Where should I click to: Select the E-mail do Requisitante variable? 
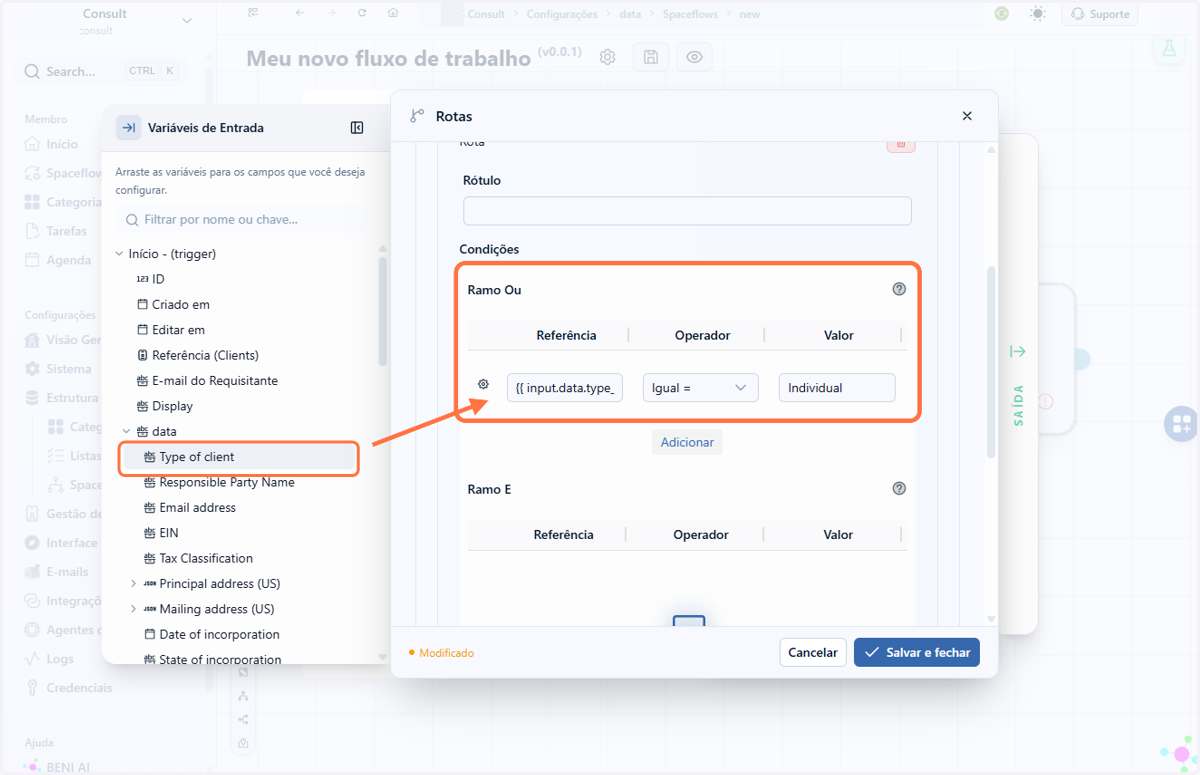pos(215,381)
